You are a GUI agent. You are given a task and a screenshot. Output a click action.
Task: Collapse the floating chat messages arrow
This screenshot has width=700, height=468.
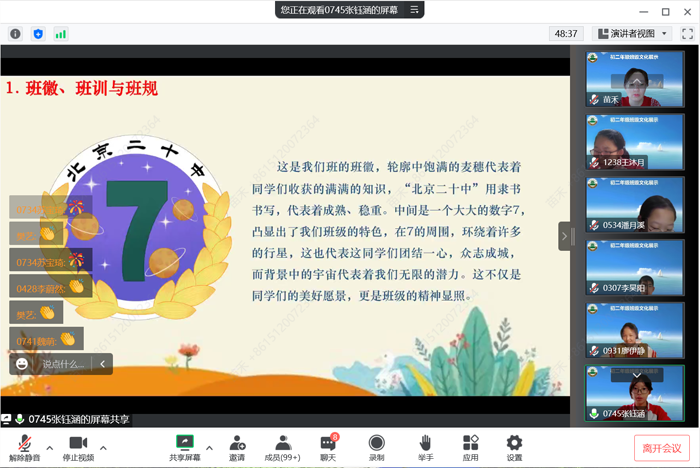pyautogui.click(x=102, y=364)
